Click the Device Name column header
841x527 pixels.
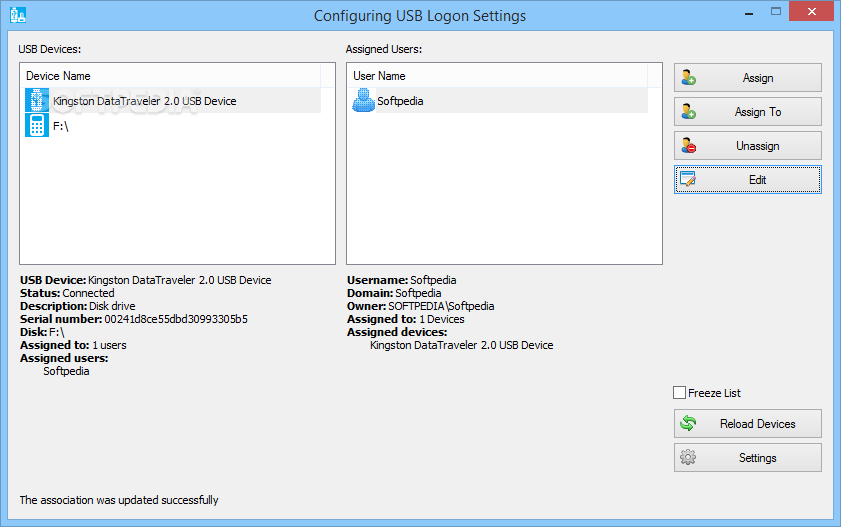click(171, 76)
